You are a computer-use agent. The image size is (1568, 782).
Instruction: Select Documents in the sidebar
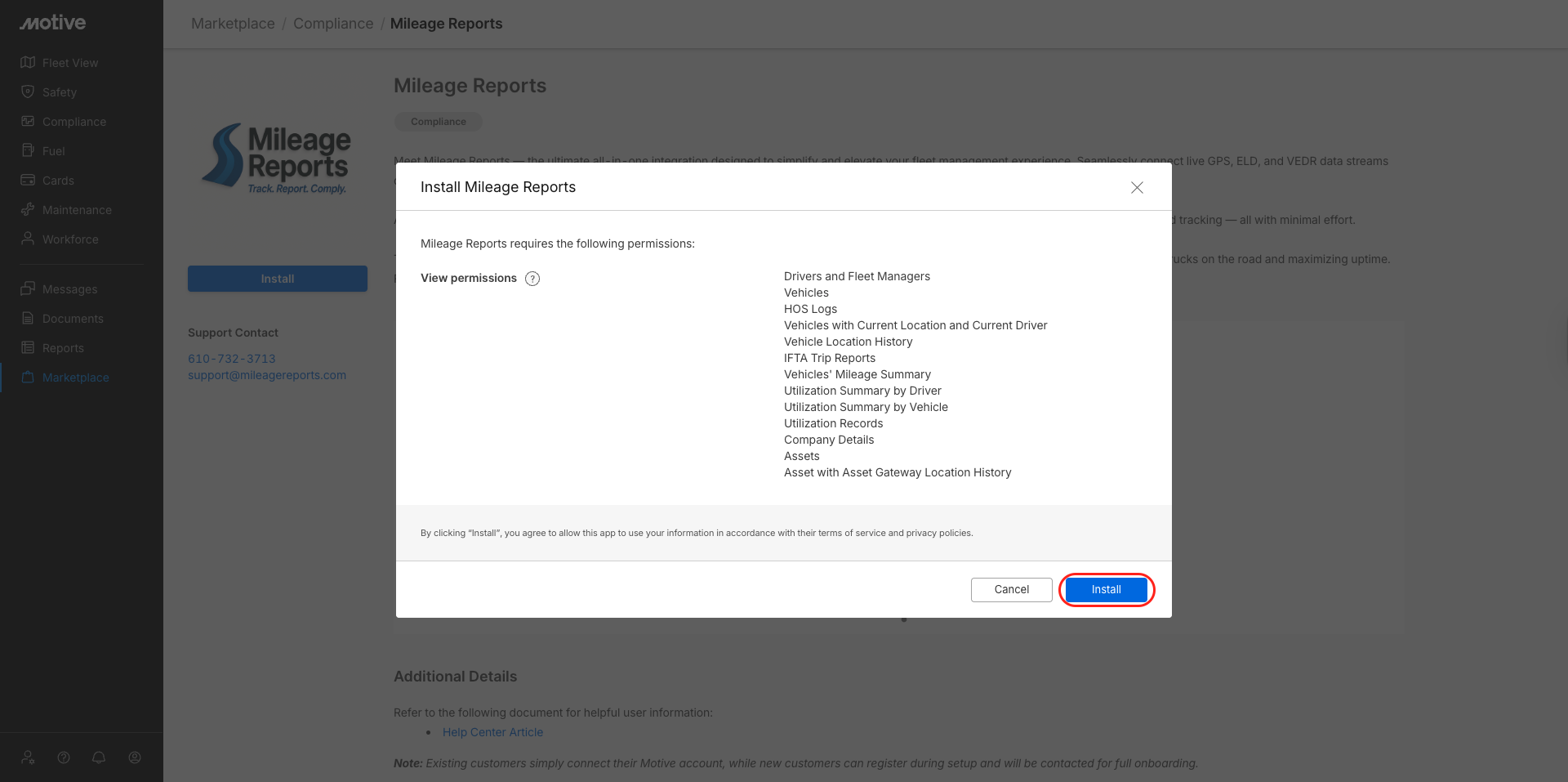click(x=73, y=319)
